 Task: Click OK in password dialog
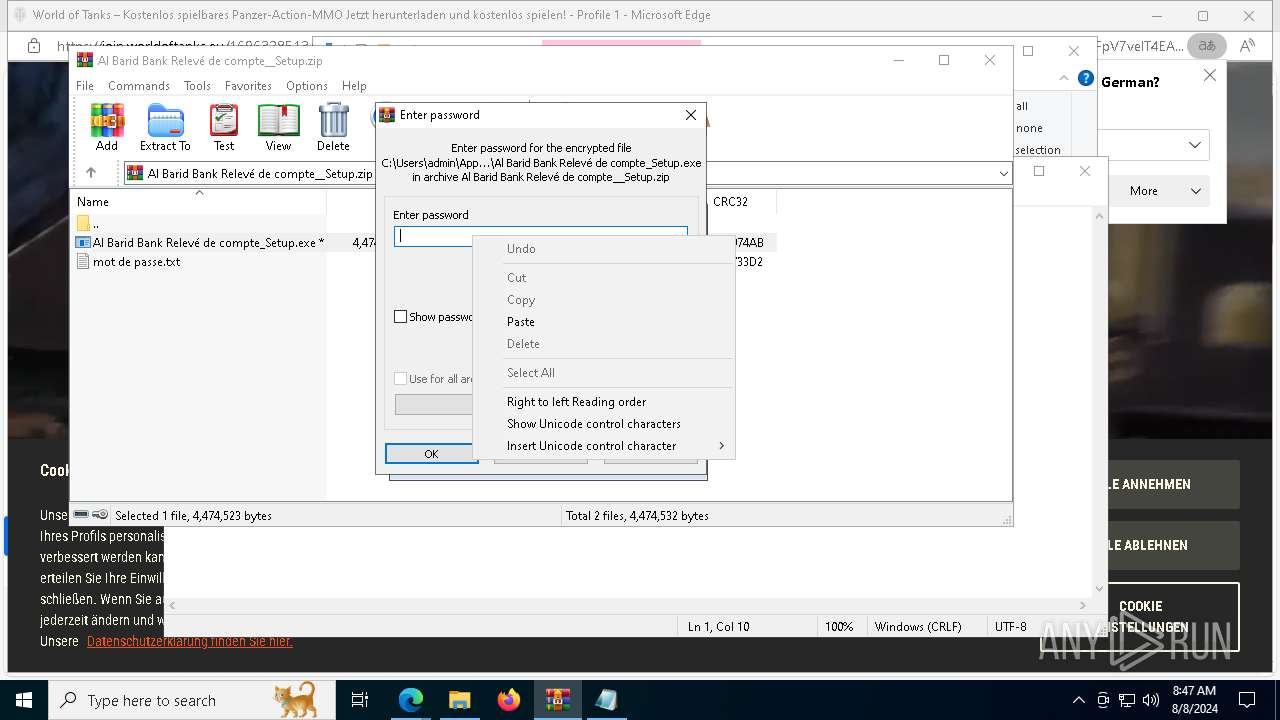431,454
